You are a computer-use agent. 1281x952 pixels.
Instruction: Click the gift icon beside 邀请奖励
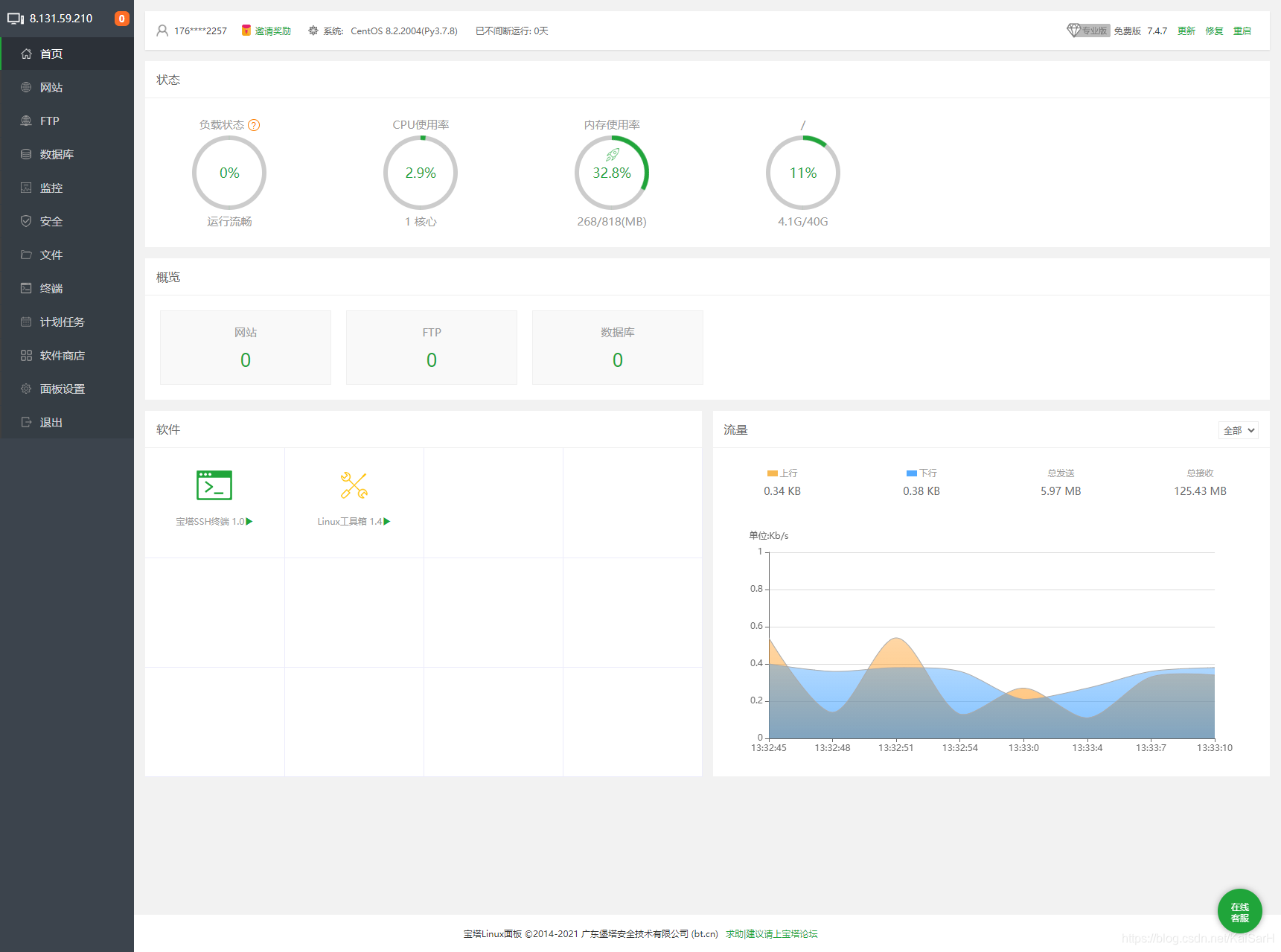246,31
